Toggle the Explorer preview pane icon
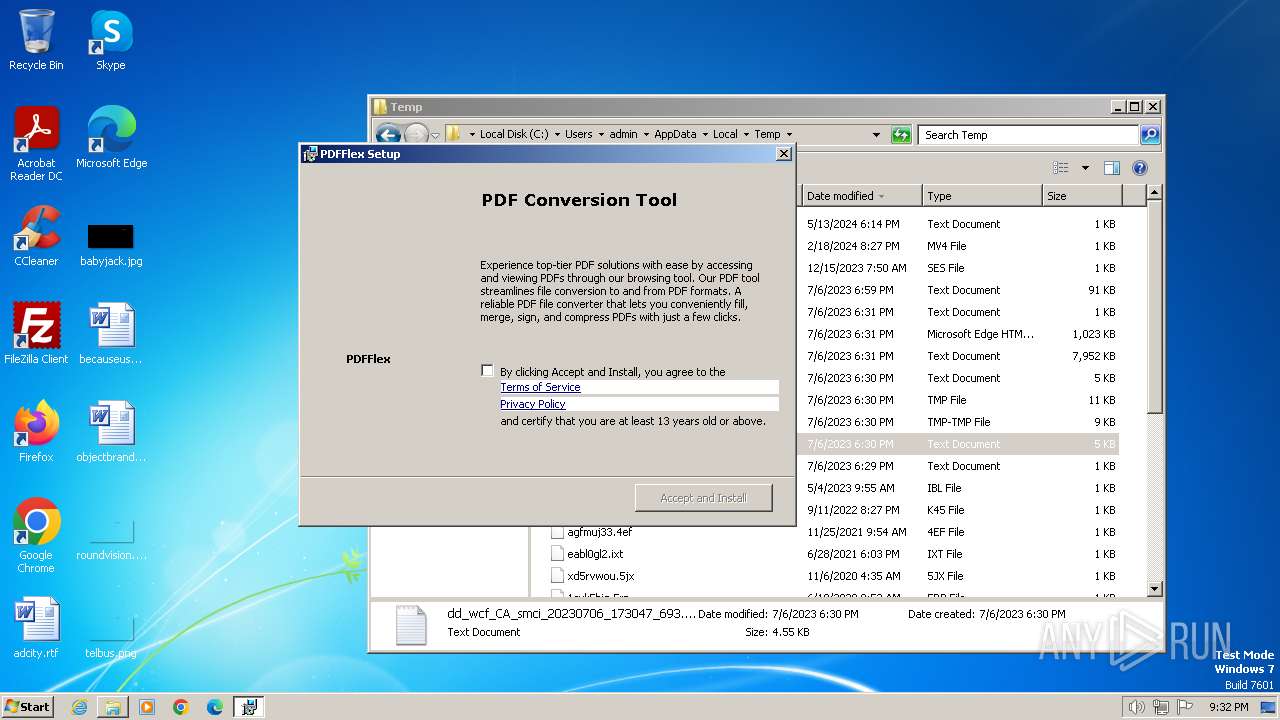This screenshot has height=720, width=1280. point(1111,168)
